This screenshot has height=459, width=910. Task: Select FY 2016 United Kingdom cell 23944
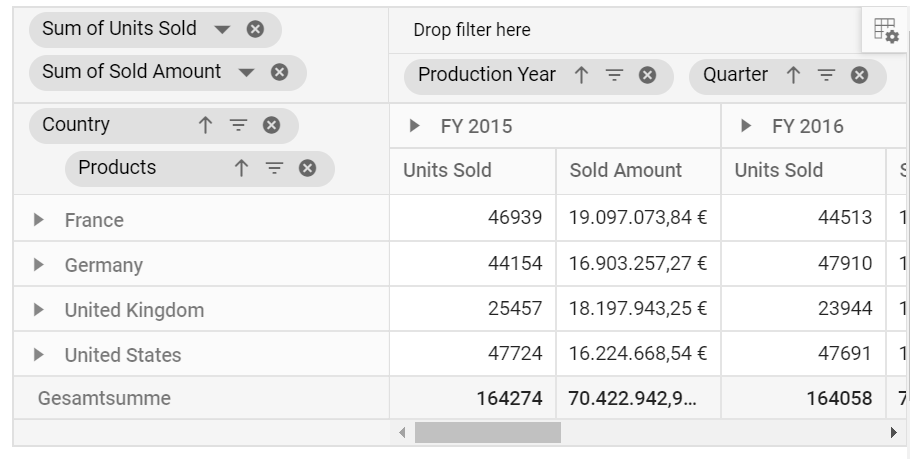(803, 309)
